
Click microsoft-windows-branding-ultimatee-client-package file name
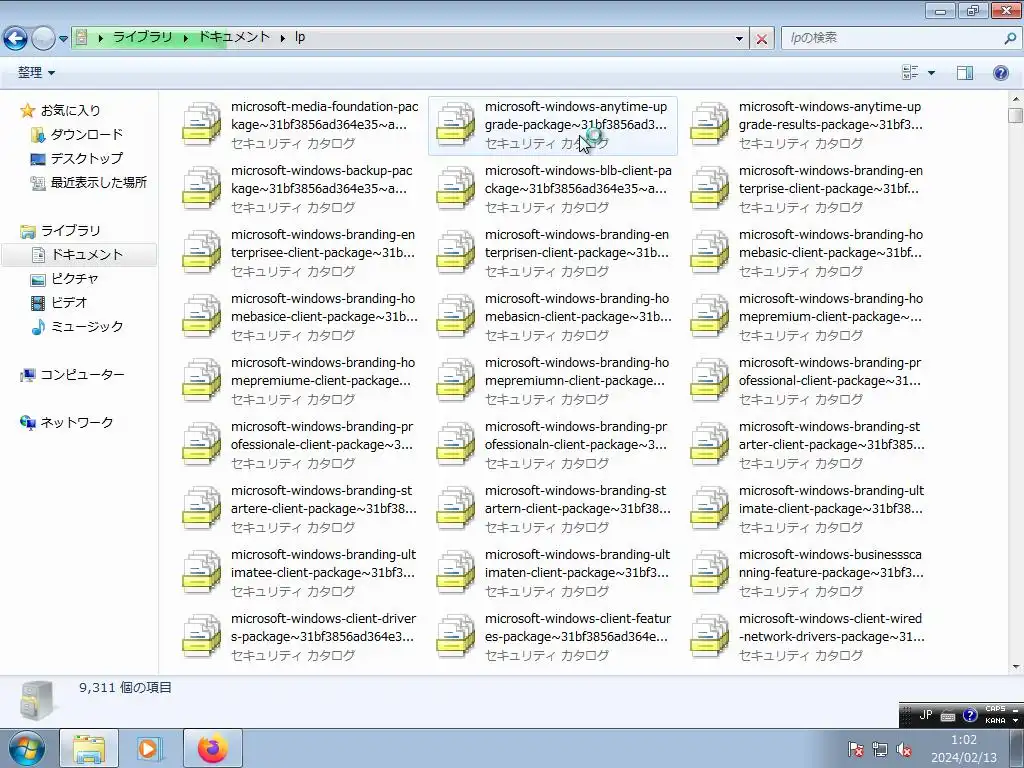point(324,564)
